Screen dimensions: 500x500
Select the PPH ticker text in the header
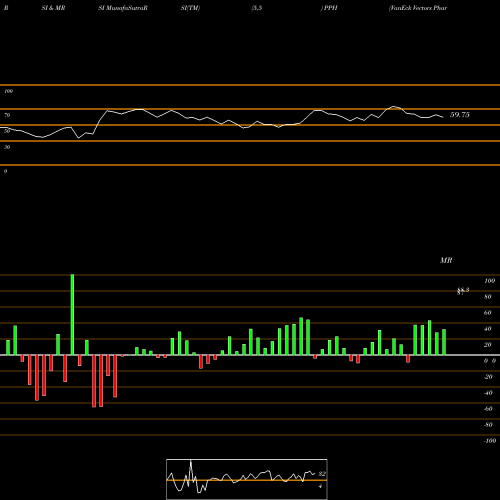(x=331, y=8)
